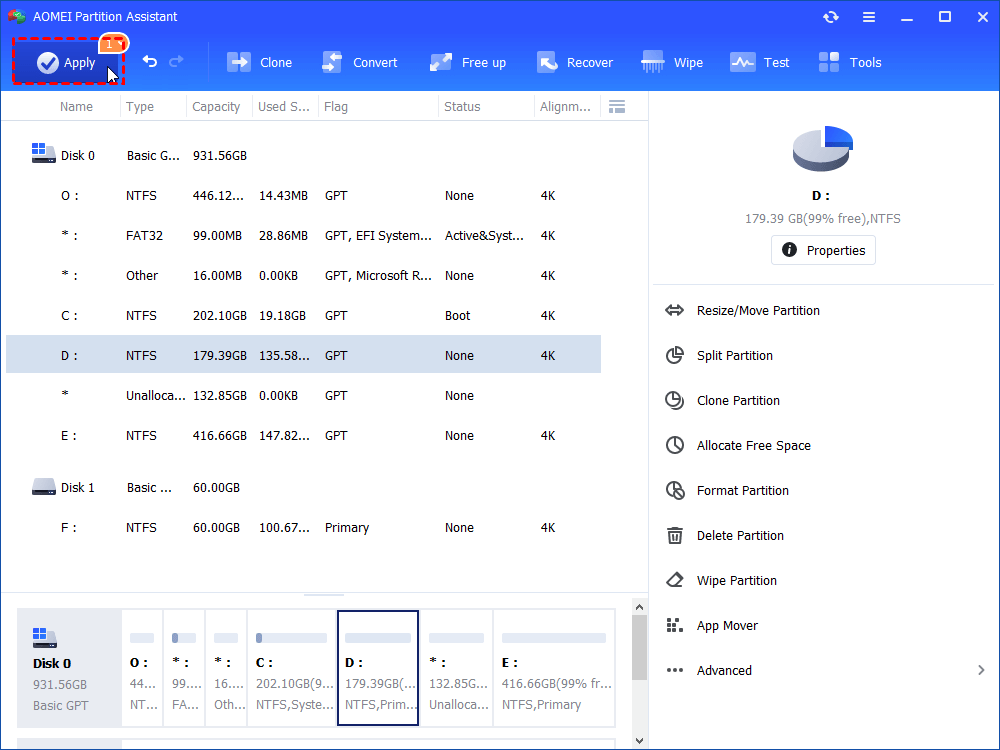1000x750 pixels.
Task: Click Format Partition option
Action: (x=743, y=491)
